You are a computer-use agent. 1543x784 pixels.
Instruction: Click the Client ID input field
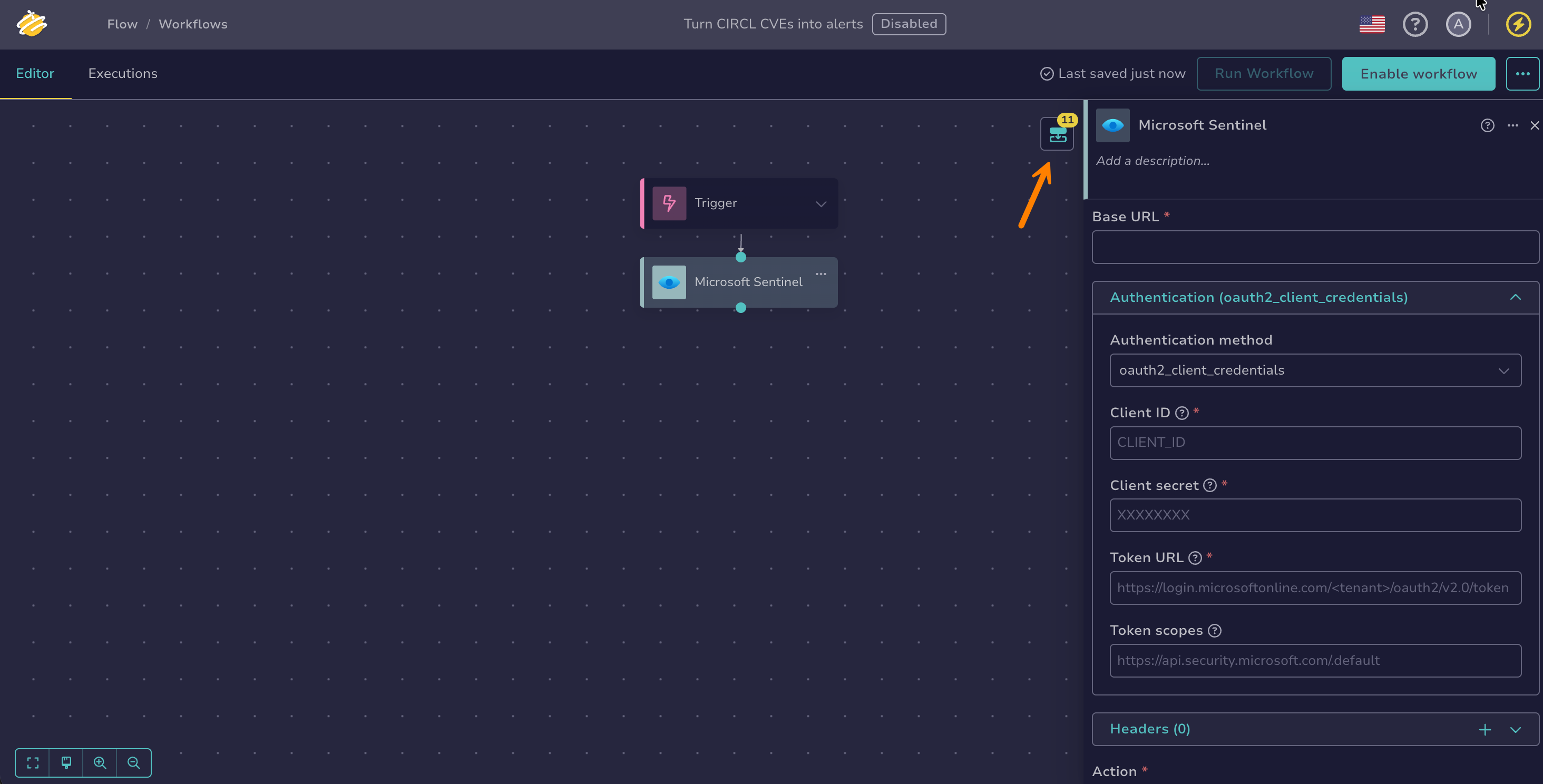pos(1315,443)
